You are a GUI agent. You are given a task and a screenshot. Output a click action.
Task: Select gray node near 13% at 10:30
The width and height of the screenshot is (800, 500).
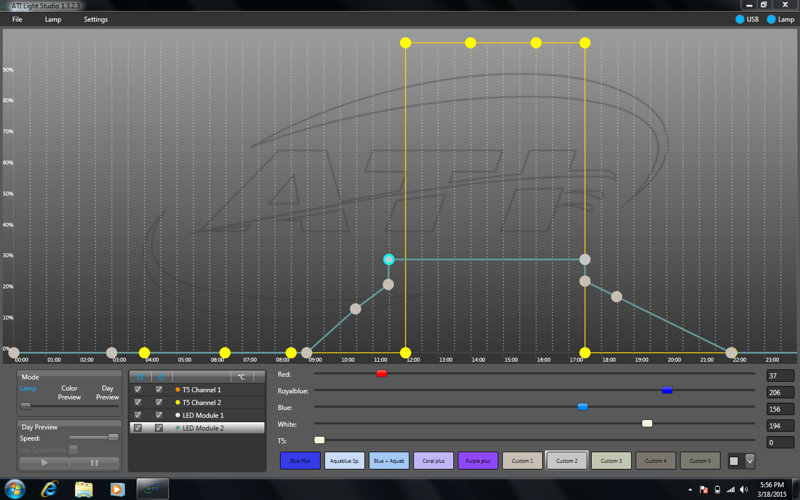356,309
